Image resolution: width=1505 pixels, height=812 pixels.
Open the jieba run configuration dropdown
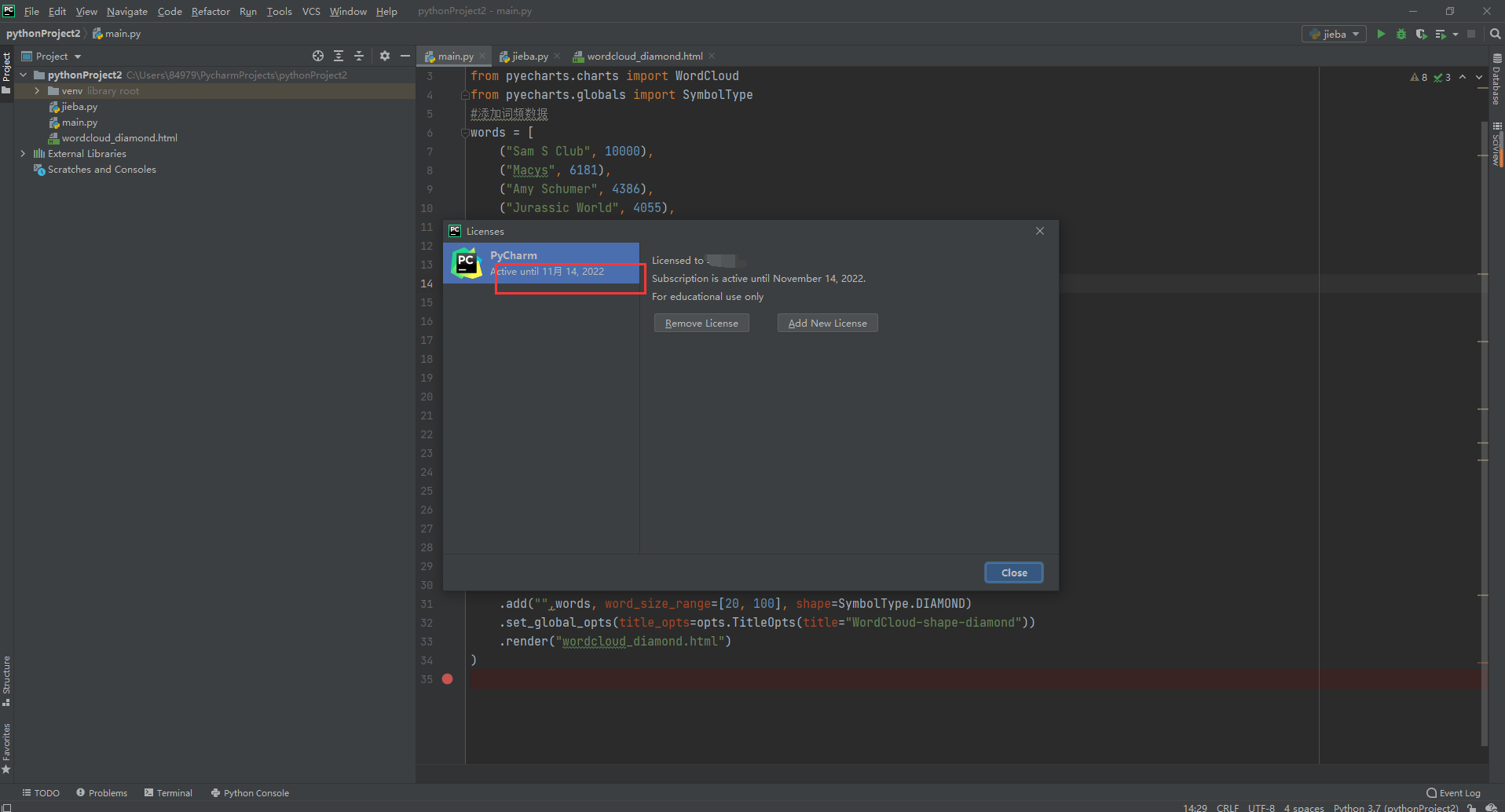tap(1334, 34)
